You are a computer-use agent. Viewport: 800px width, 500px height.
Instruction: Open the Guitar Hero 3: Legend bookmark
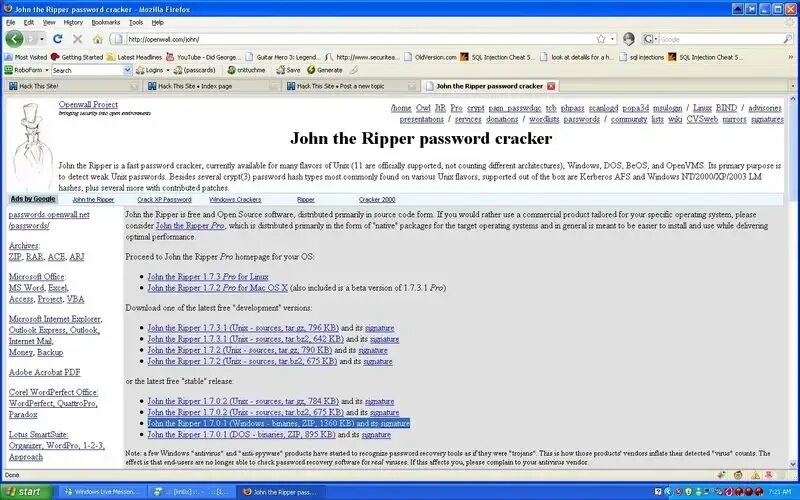point(283,57)
